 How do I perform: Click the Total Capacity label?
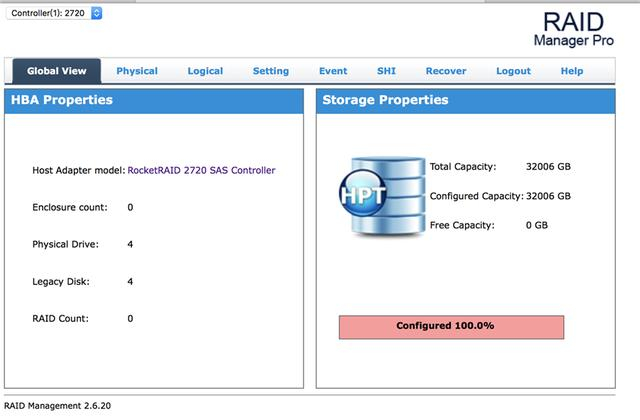click(463, 167)
